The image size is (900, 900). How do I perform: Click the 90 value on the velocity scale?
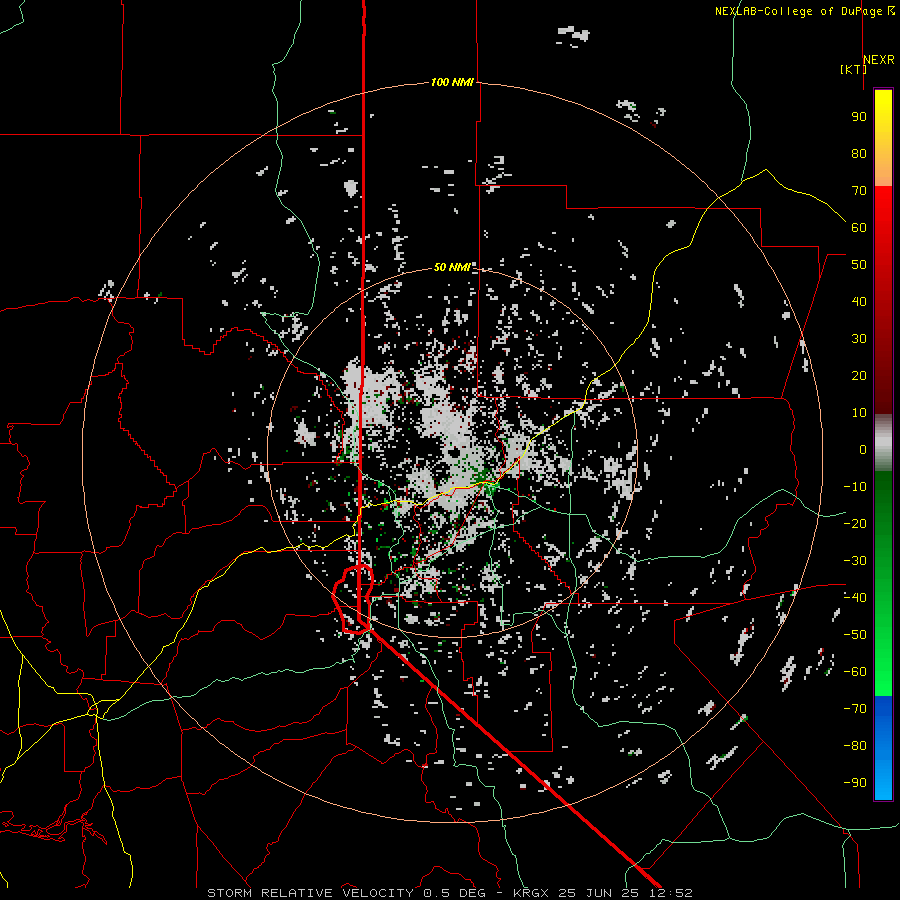pos(859,117)
